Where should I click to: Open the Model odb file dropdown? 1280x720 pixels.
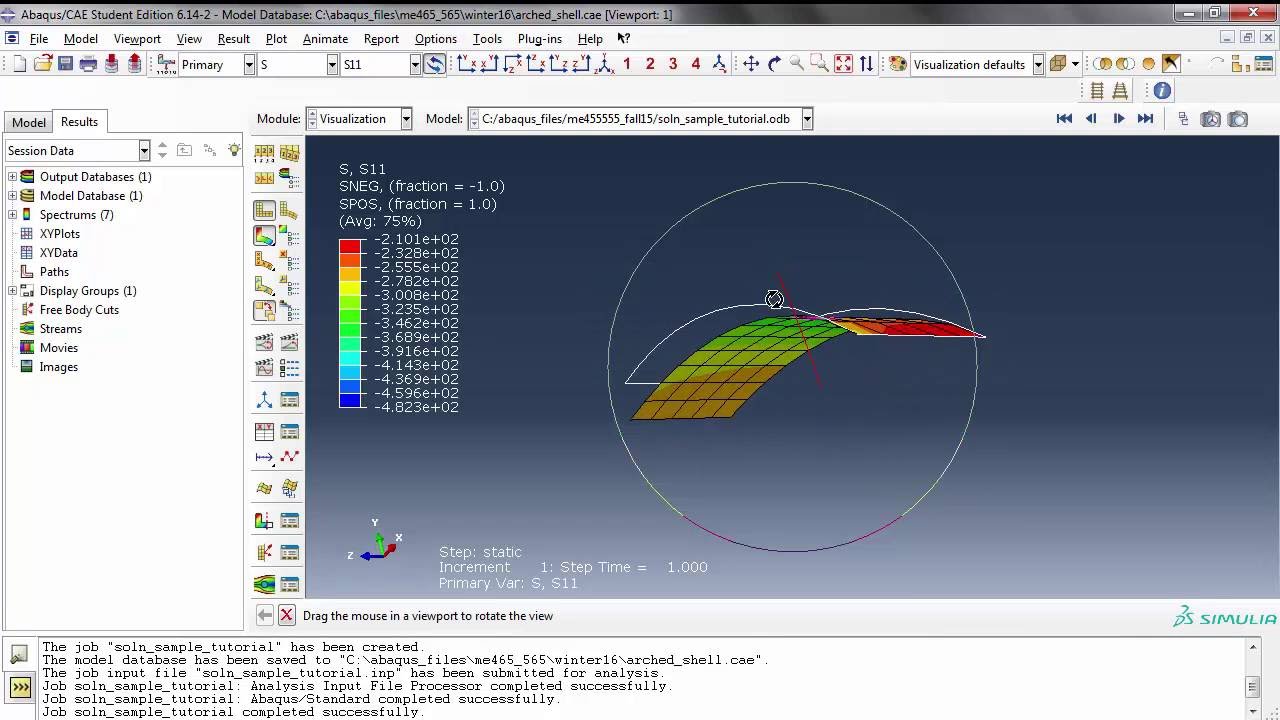tap(806, 118)
